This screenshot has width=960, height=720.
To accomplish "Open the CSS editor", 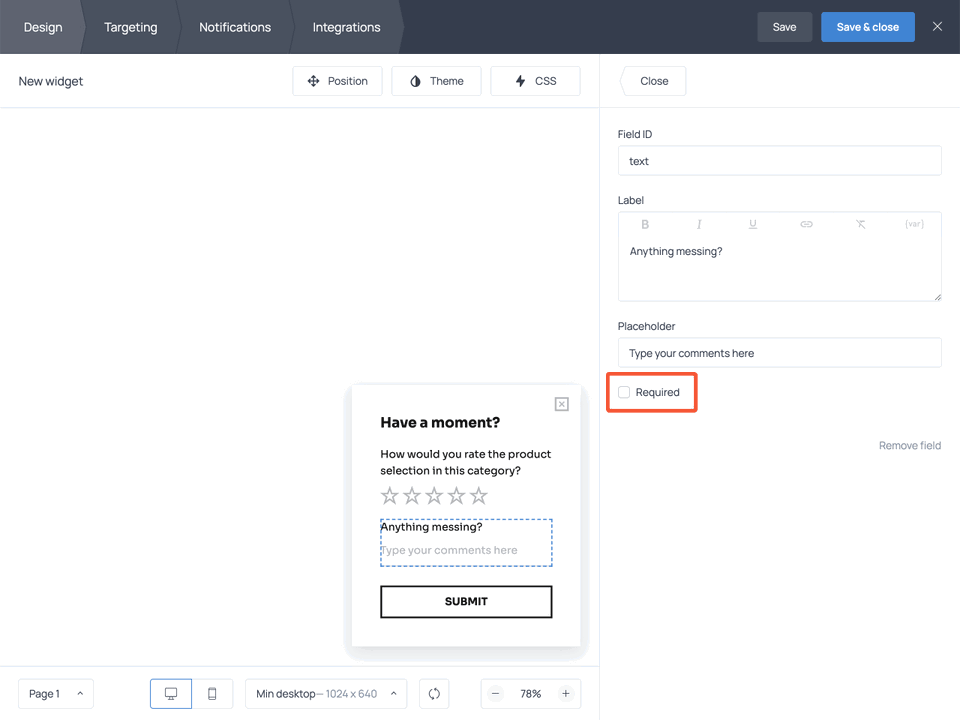I will click(x=535, y=81).
